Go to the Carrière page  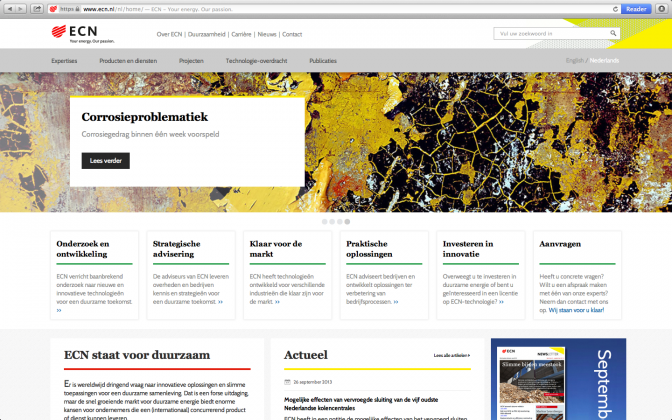[x=241, y=34]
